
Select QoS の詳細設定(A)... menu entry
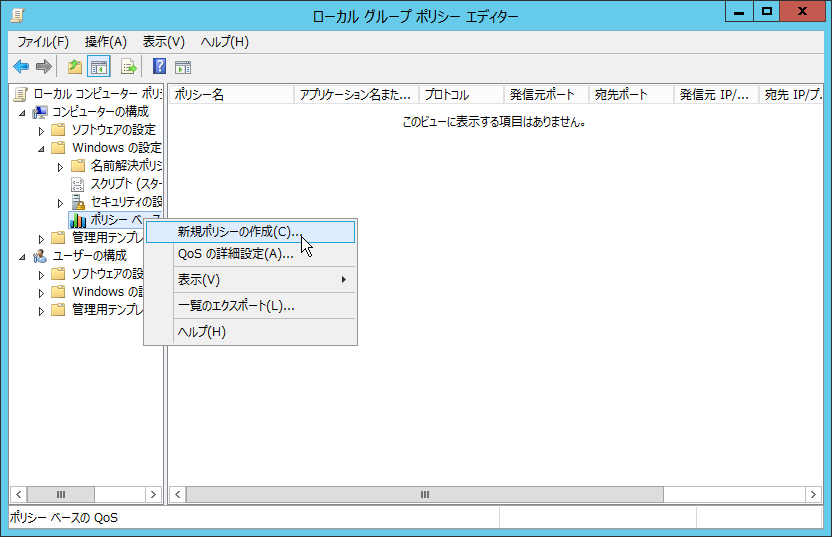click(235, 254)
